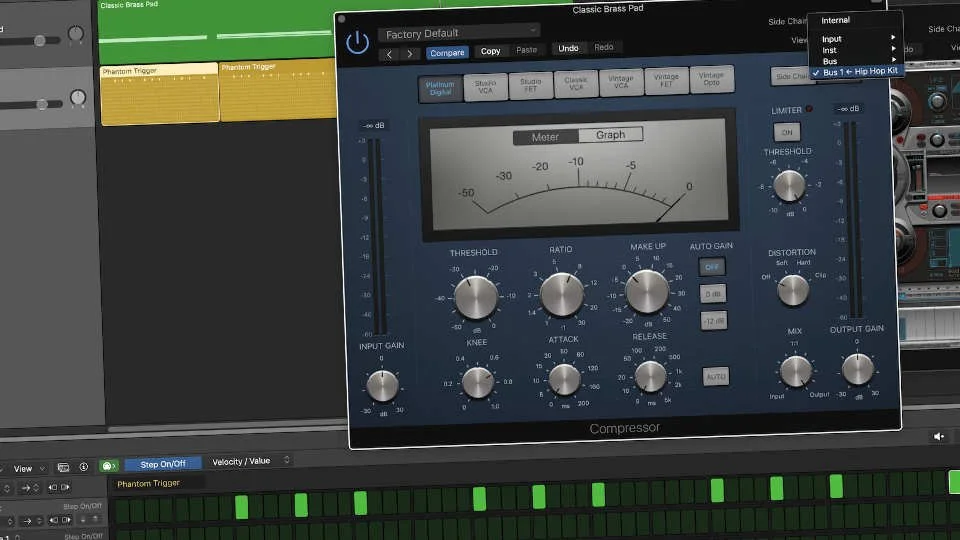The width and height of the screenshot is (960, 540).
Task: Select Auto Gain 0 dB button
Action: click(x=713, y=294)
